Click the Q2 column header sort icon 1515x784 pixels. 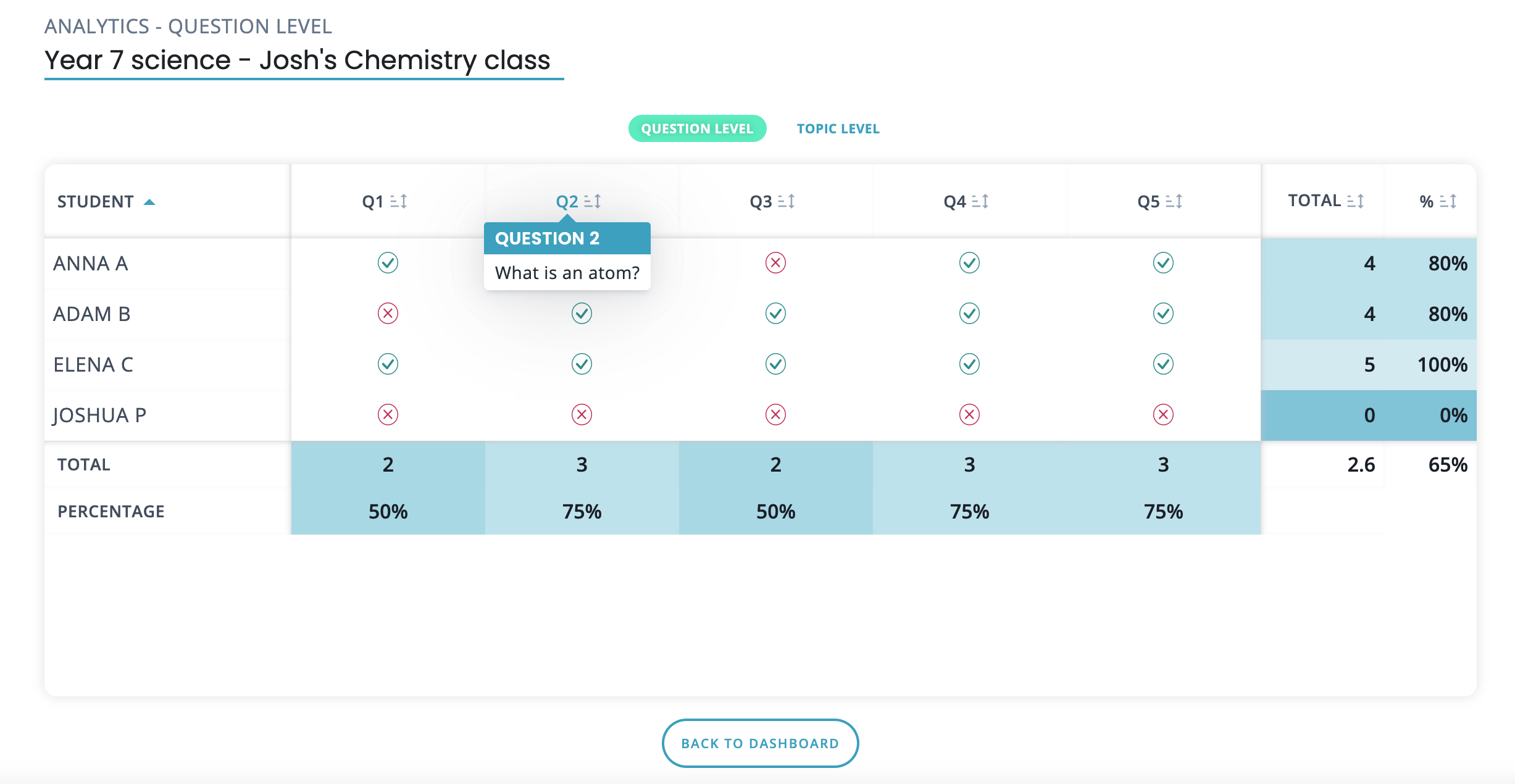tap(593, 201)
